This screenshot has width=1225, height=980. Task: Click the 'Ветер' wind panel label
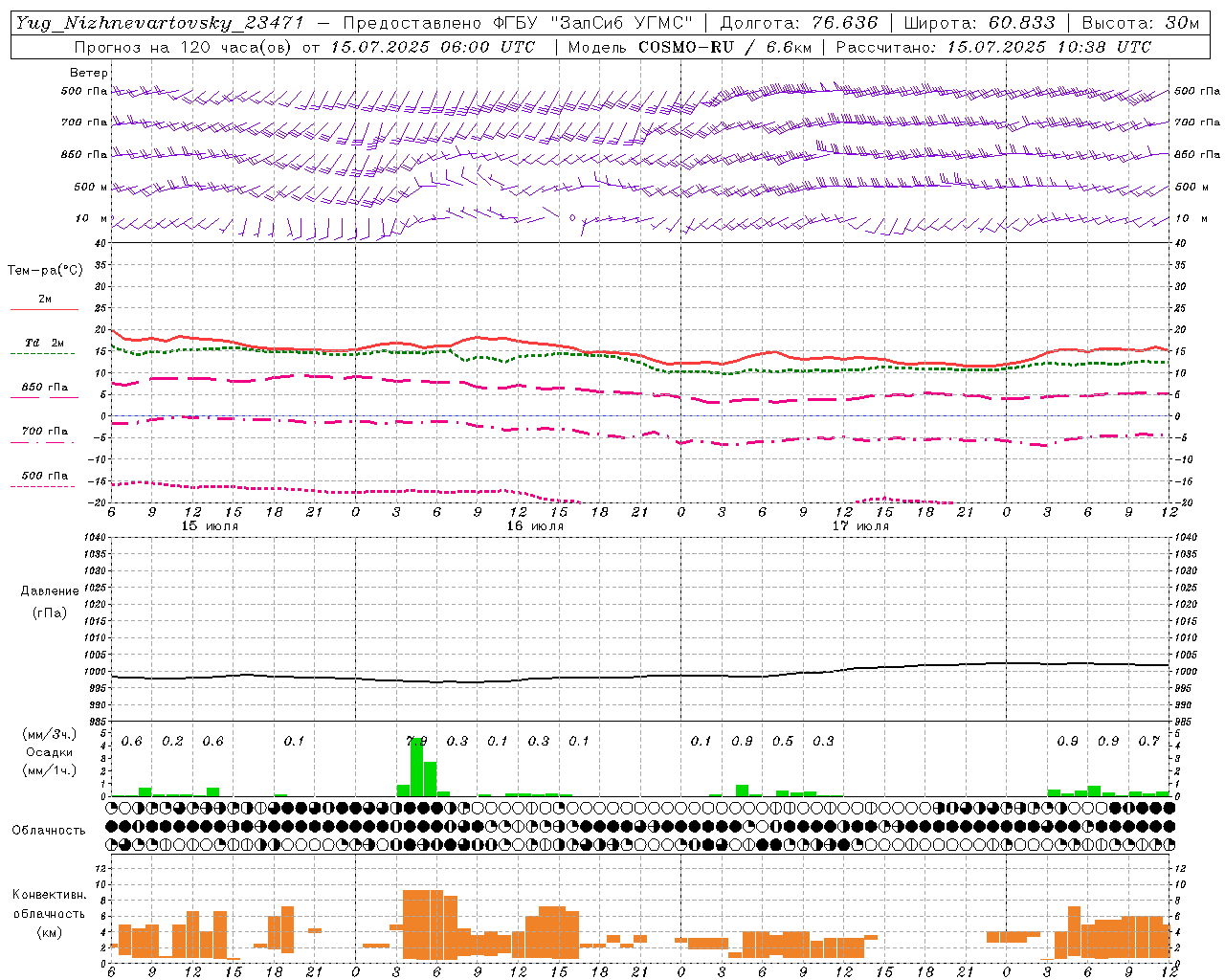88,73
